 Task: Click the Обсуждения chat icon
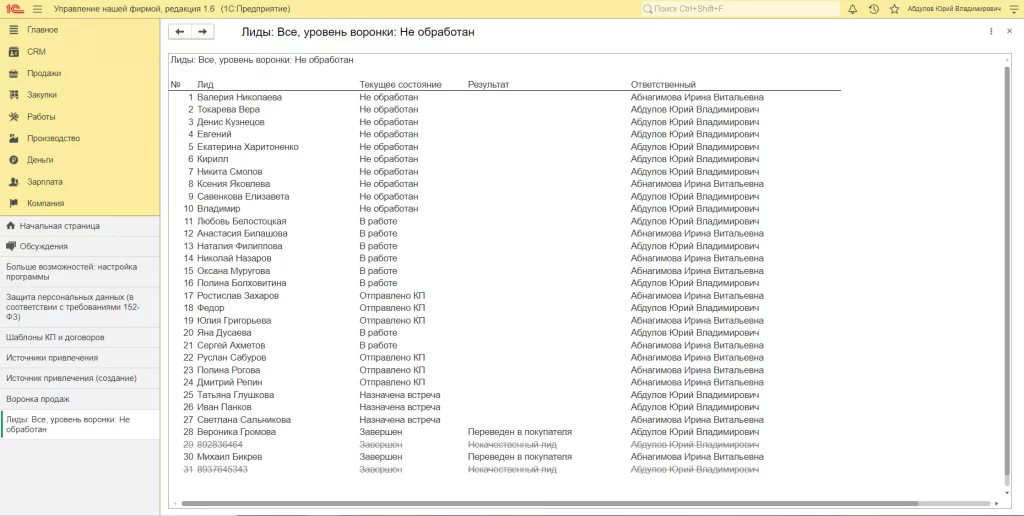coord(10,246)
